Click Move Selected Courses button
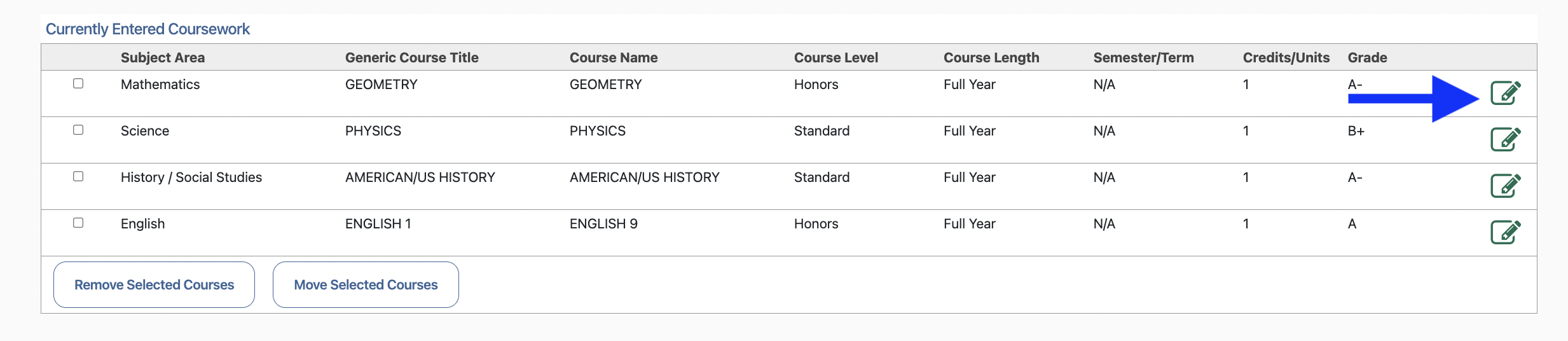 (366, 285)
